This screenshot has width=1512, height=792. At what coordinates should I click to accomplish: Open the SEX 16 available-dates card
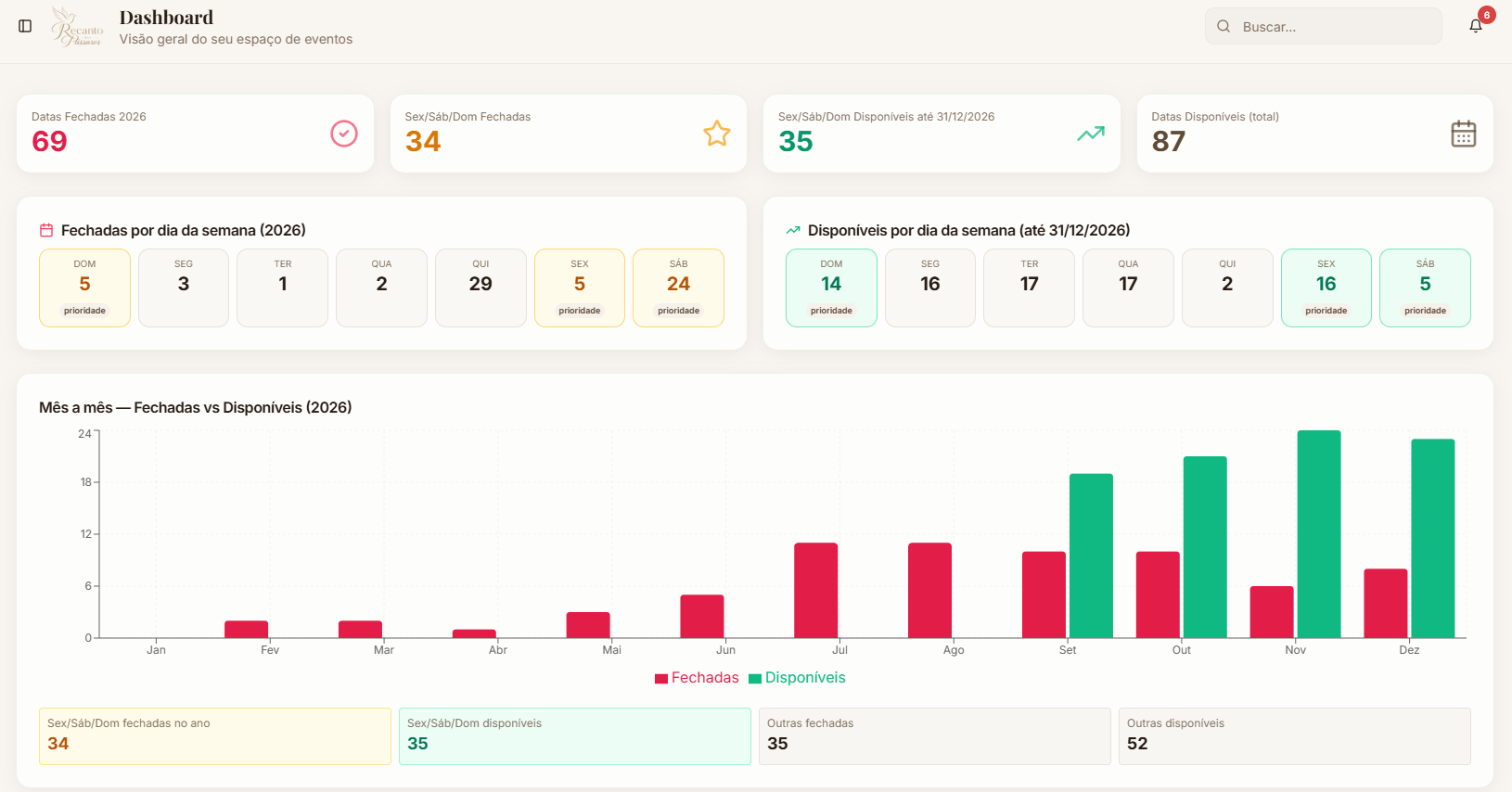[x=1326, y=287]
